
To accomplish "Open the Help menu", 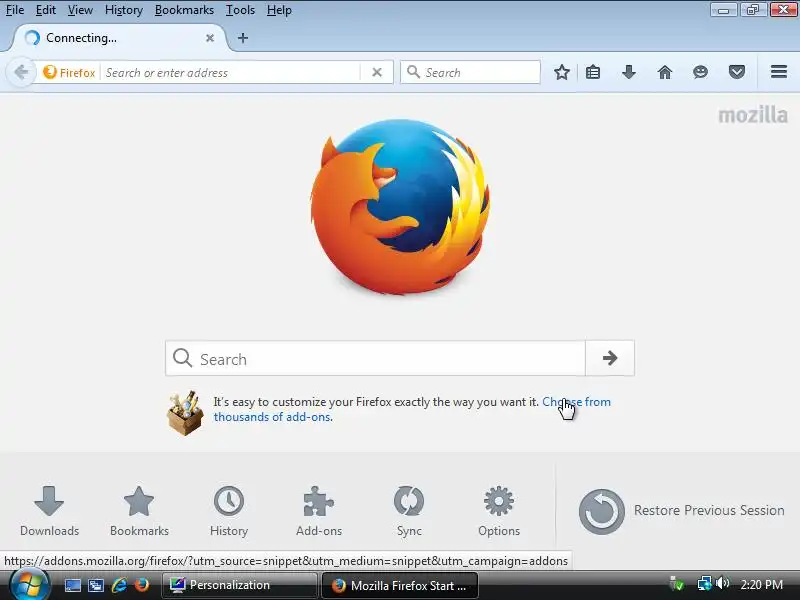I will [279, 10].
